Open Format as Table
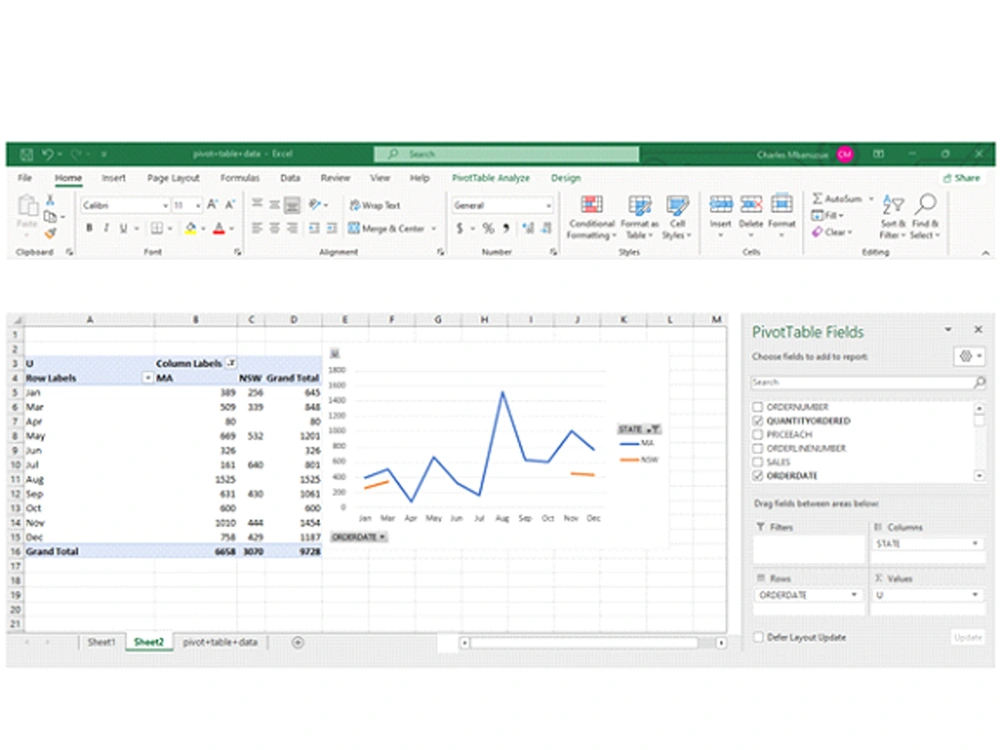Image resolution: width=1000 pixels, height=750 pixels. pos(640,217)
